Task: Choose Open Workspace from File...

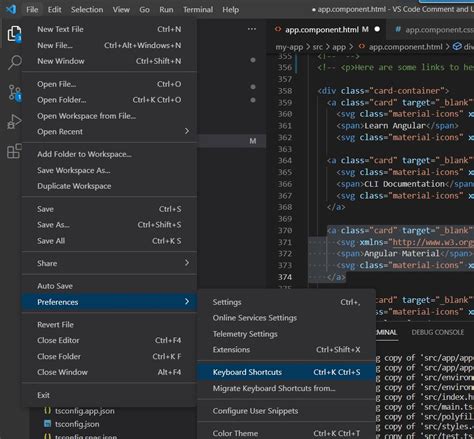Action: [x=109, y=116]
